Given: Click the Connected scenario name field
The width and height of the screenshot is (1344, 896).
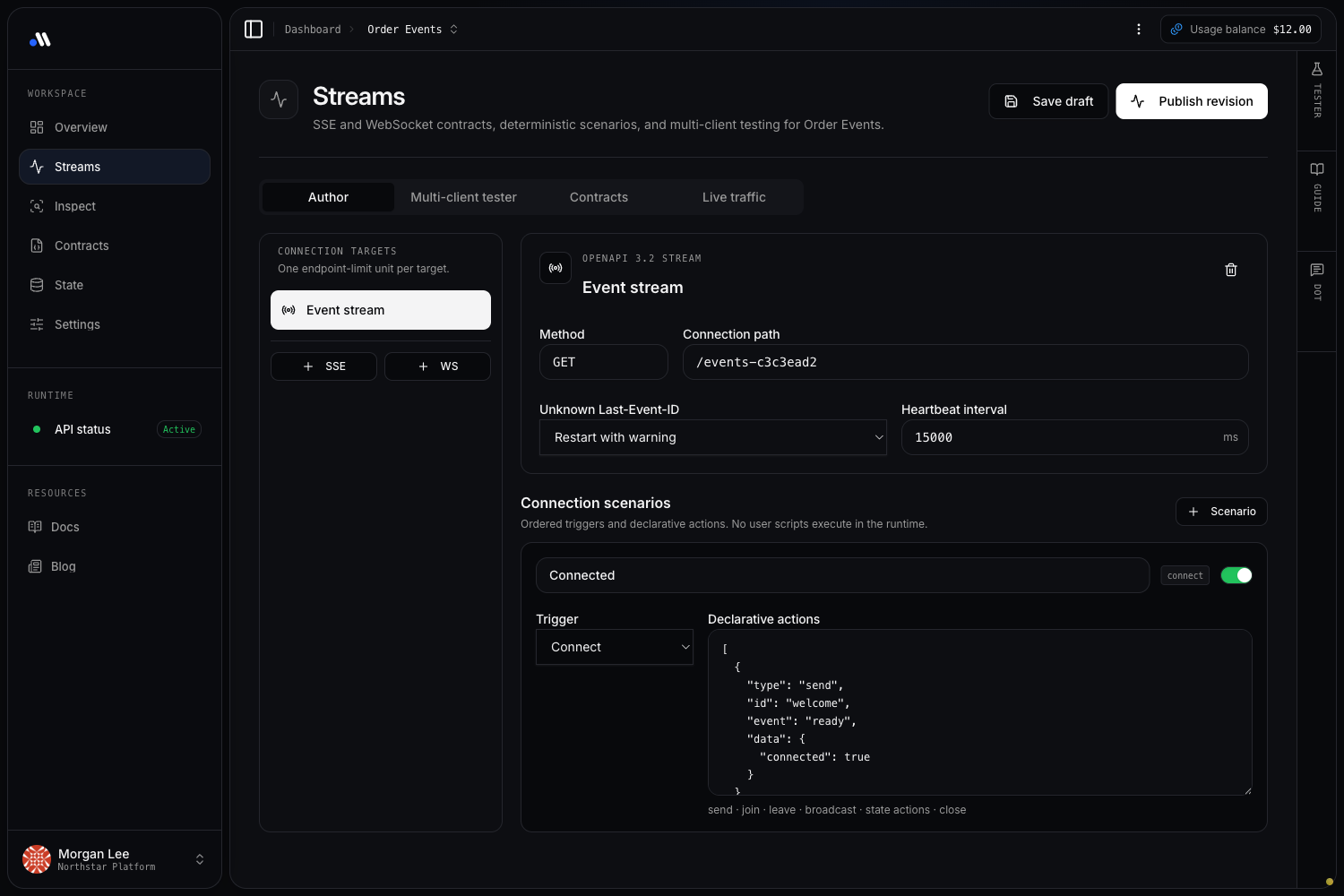Looking at the screenshot, I should coord(842,575).
